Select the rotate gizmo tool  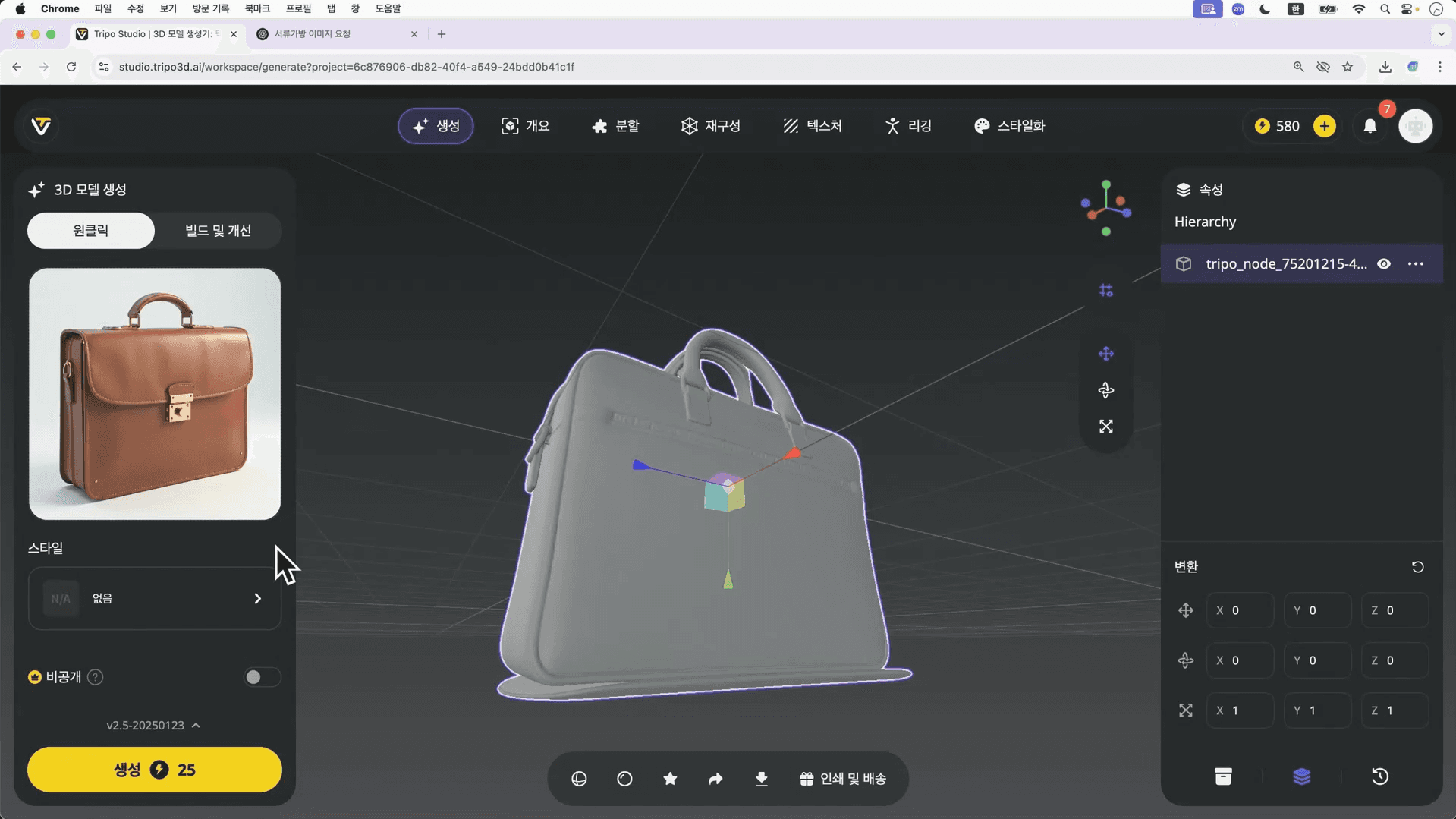click(x=1105, y=390)
